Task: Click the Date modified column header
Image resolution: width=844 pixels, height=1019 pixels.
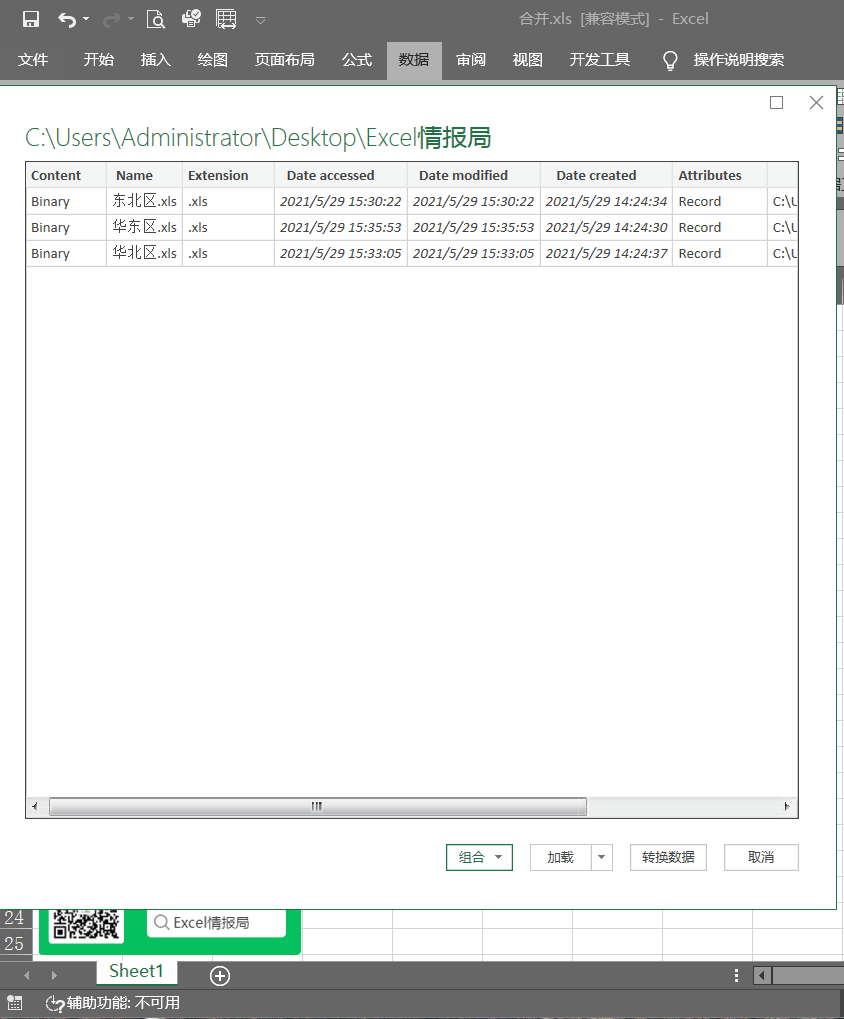Action: [x=474, y=175]
